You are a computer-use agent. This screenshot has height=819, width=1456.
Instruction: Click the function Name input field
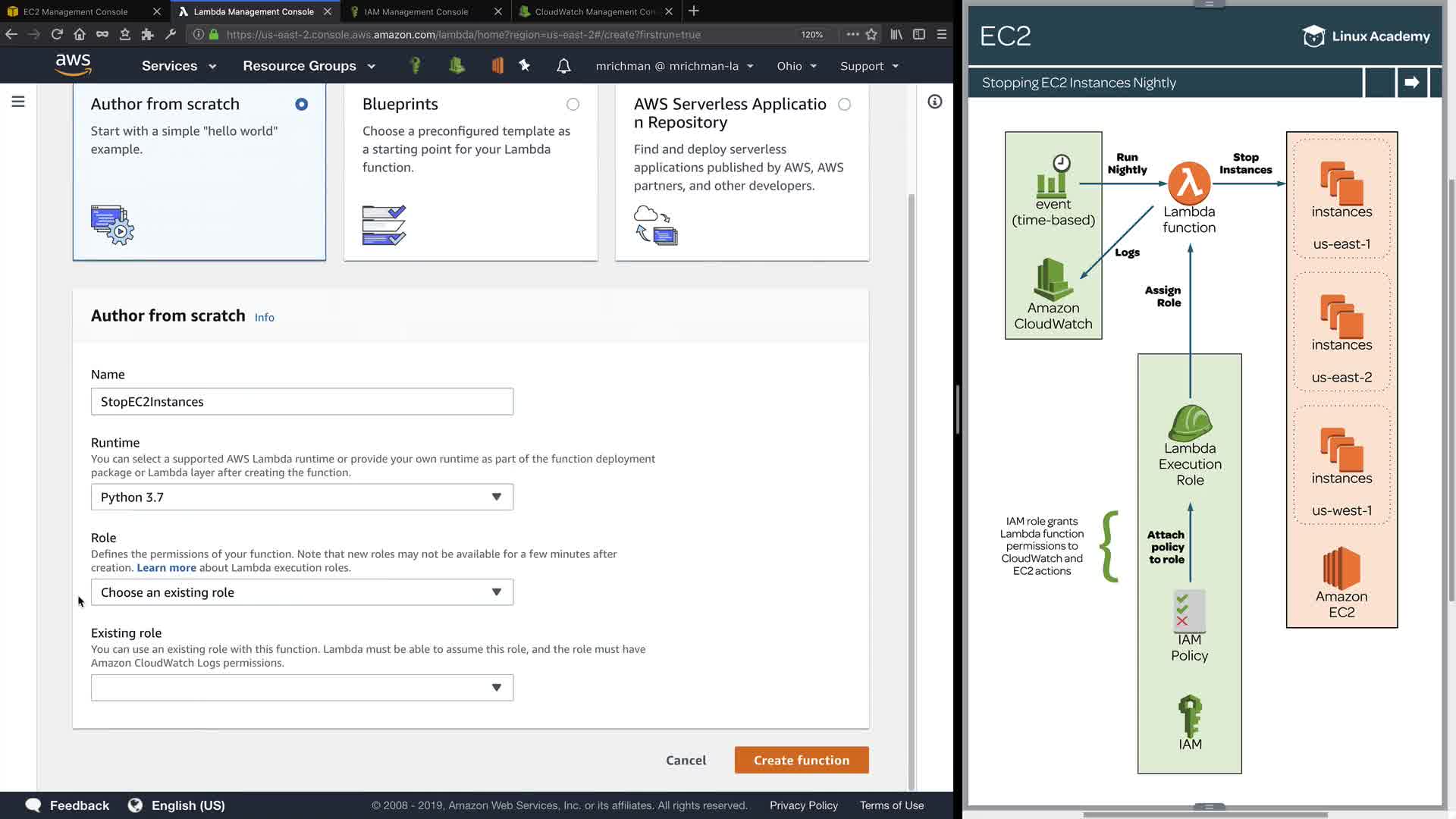click(x=302, y=402)
